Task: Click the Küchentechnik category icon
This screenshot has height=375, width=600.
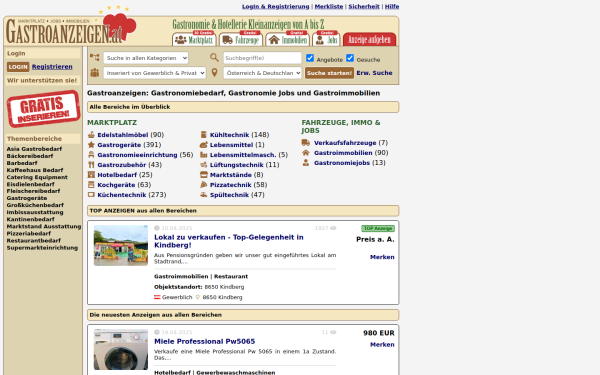Action: (91, 194)
